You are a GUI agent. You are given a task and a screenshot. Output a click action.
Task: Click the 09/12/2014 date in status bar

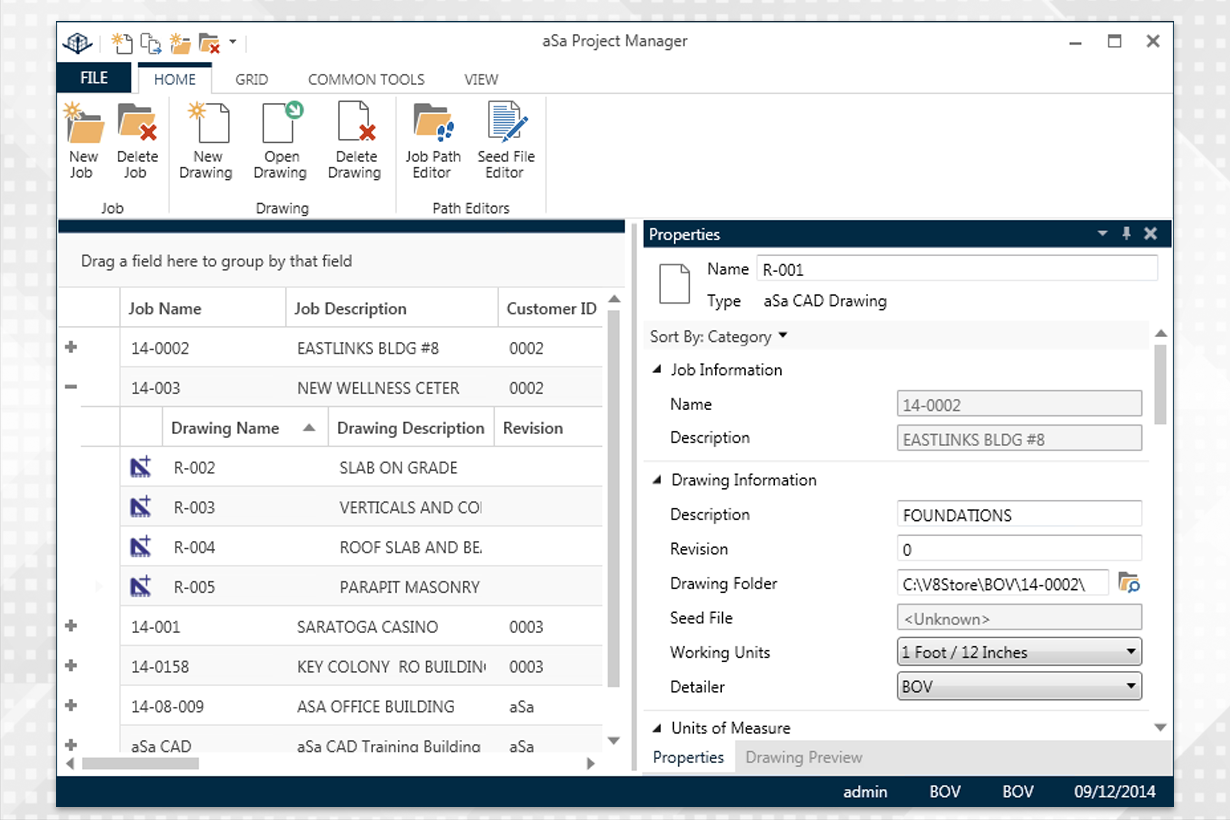pos(1115,791)
